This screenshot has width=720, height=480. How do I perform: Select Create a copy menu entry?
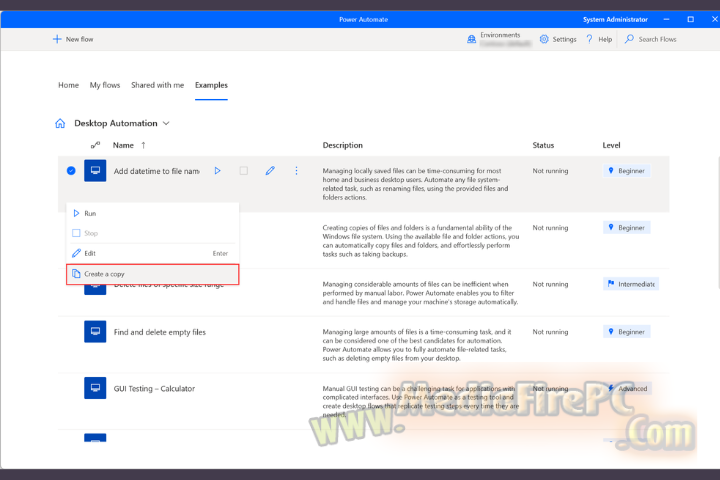point(152,274)
